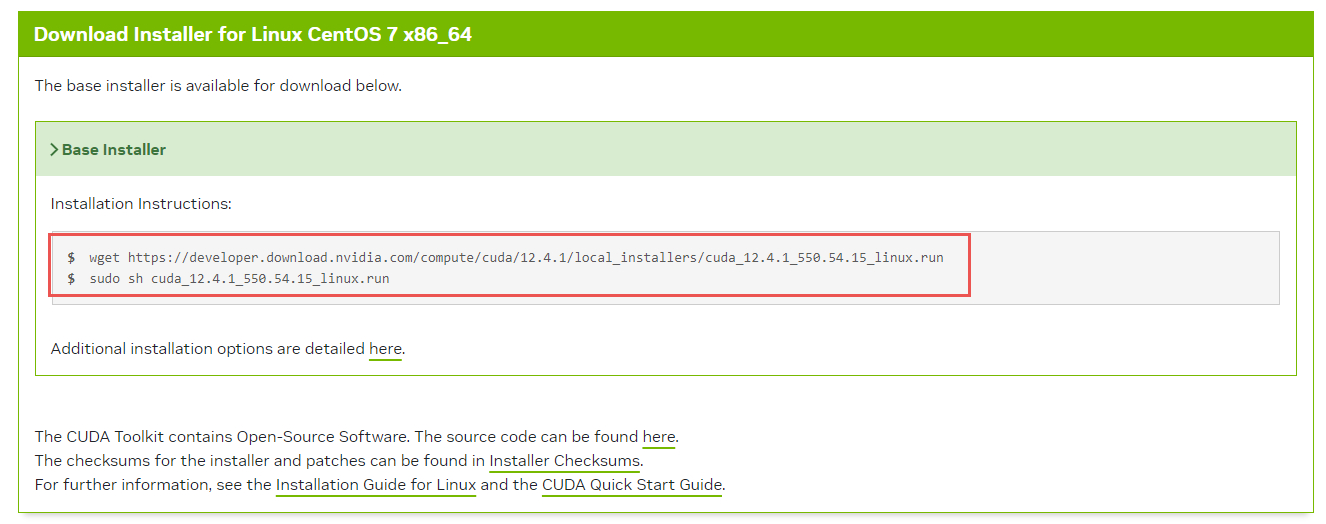The image size is (1326, 524).
Task: Open the Installer Checksums link
Action: coord(564,461)
